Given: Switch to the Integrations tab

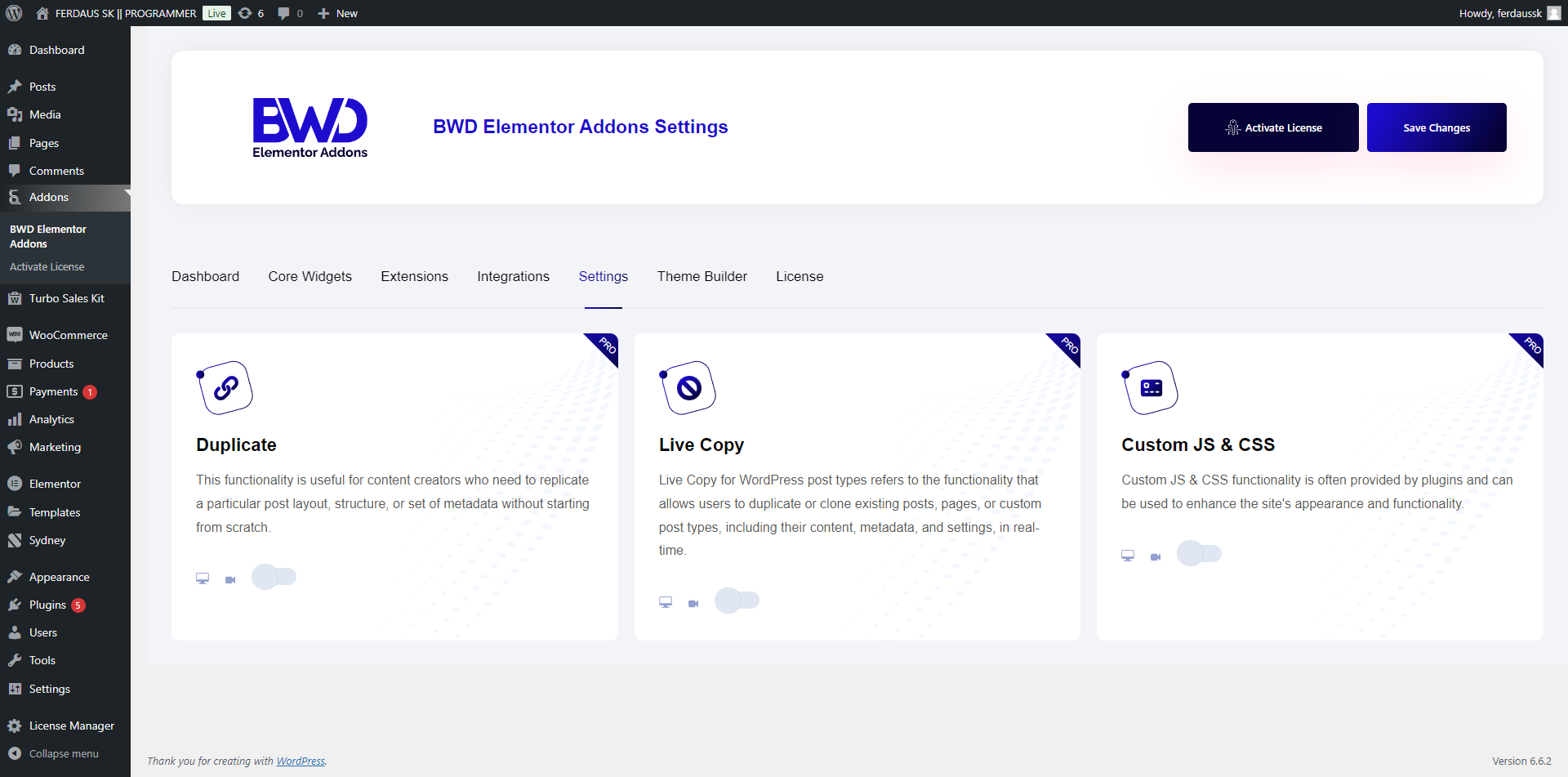Looking at the screenshot, I should (513, 276).
